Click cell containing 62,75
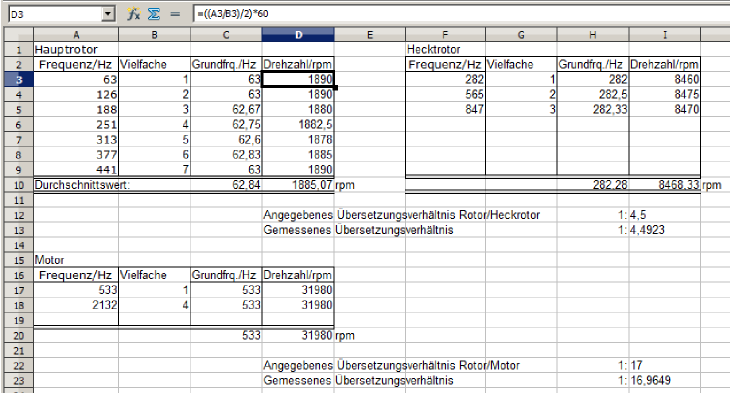 (226, 124)
